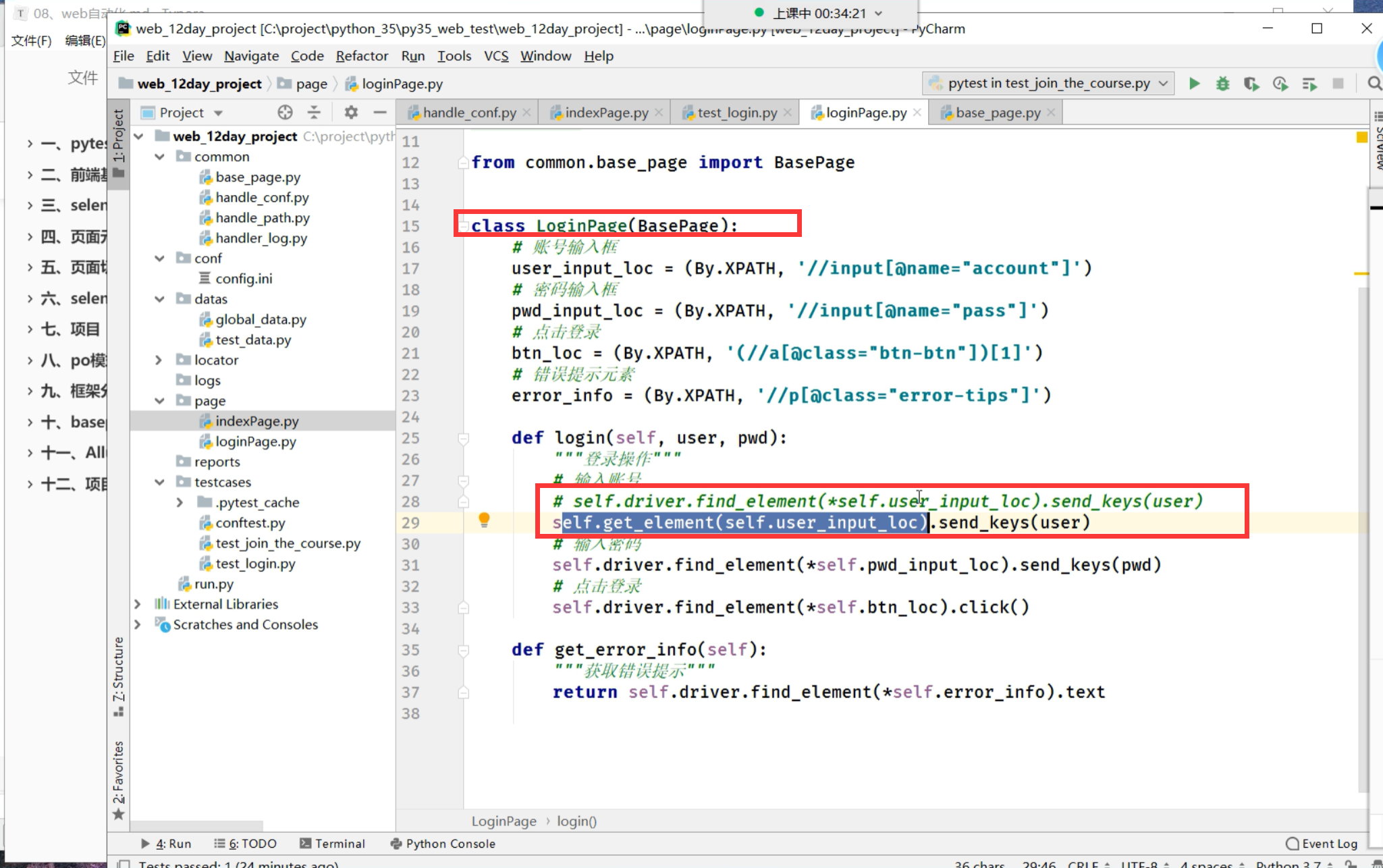Image resolution: width=1383 pixels, height=868 pixels.
Task: Expand the locator folder
Action: pyautogui.click(x=159, y=360)
